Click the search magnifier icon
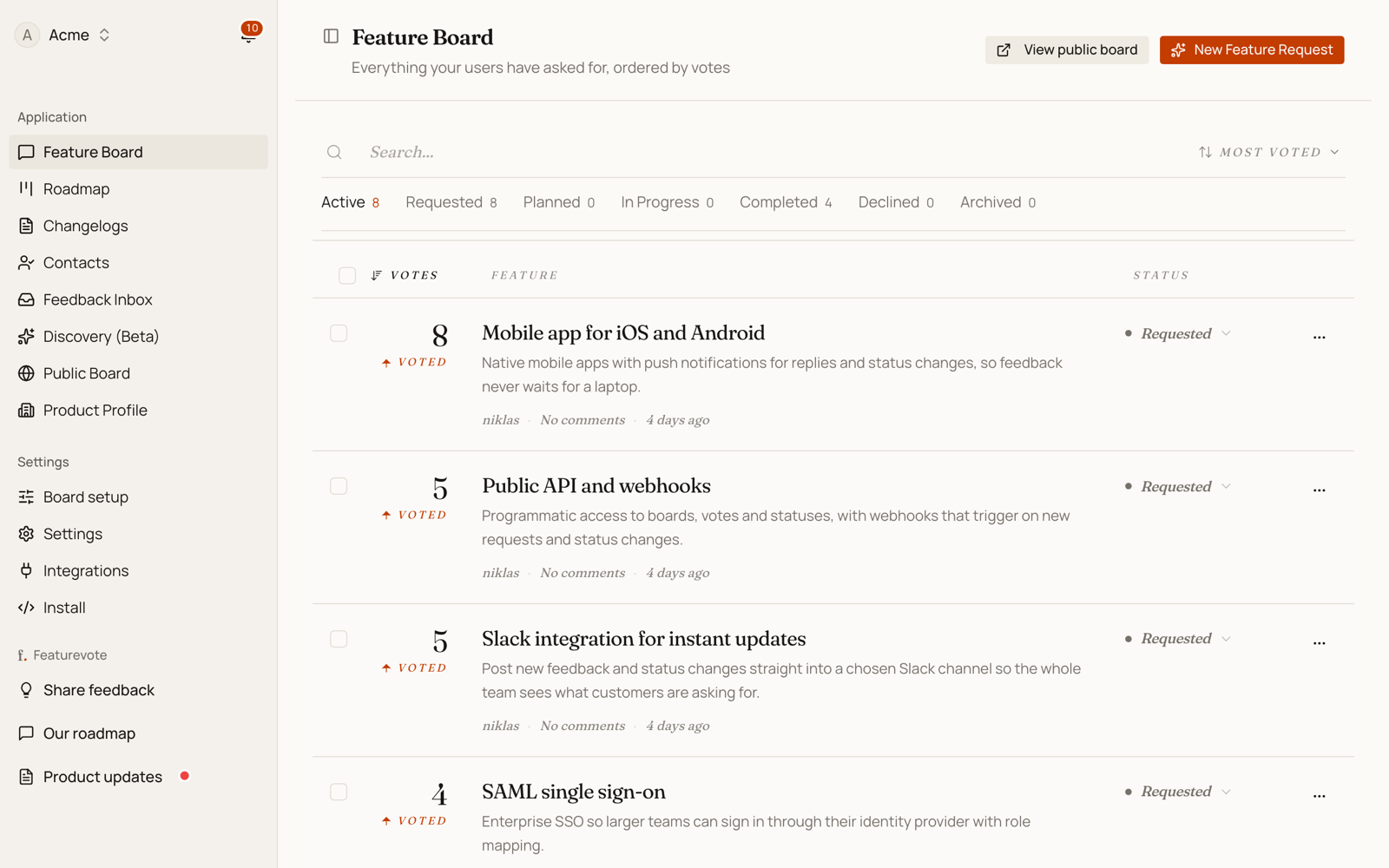1389x868 pixels. coord(334,152)
